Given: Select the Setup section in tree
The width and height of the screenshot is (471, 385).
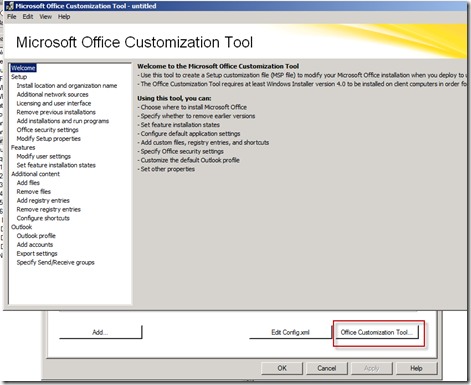Looking at the screenshot, I should click(19, 77).
